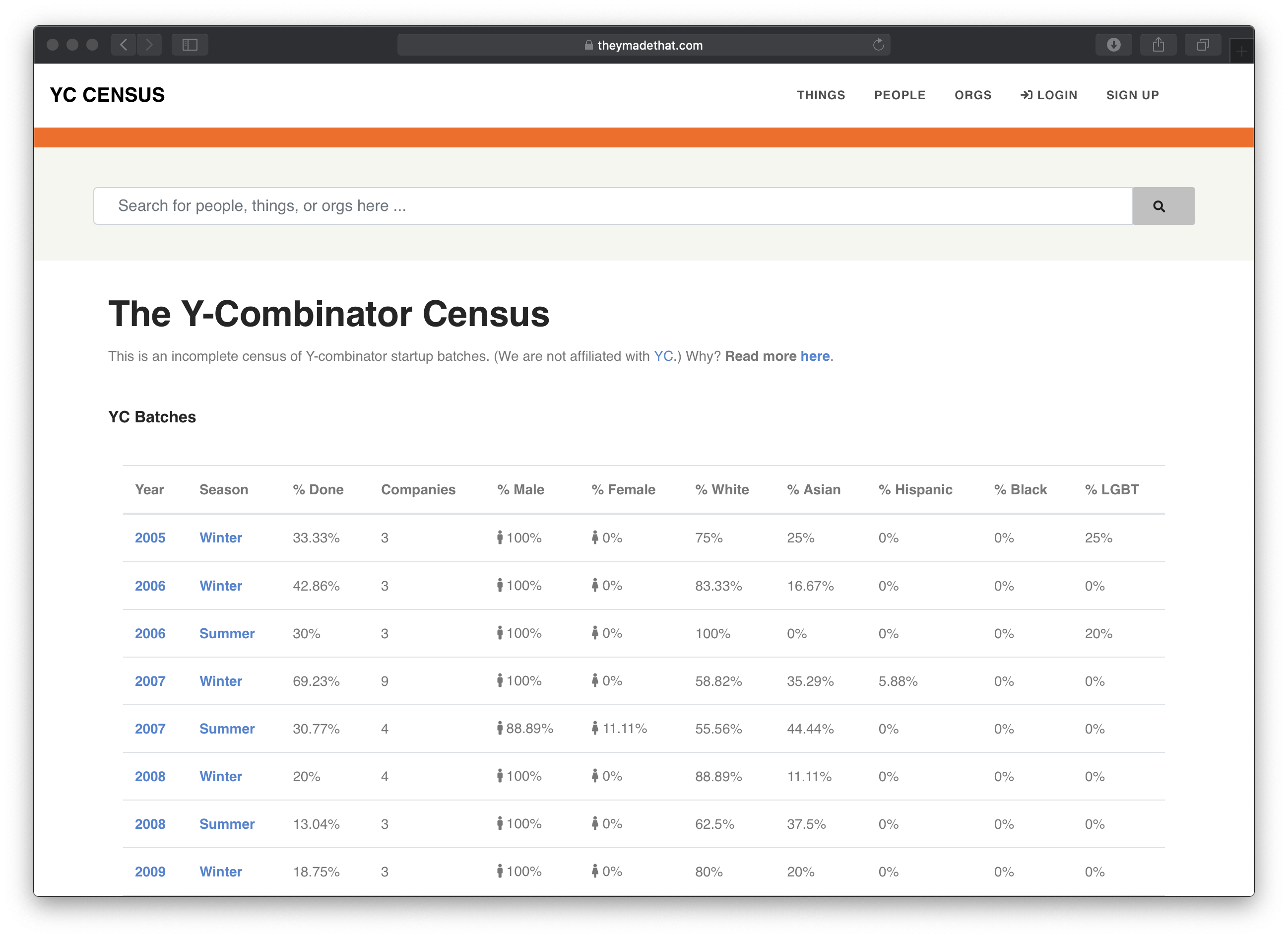The image size is (1288, 938).
Task: Click the 16.67% Asian cell
Action: 810,586
